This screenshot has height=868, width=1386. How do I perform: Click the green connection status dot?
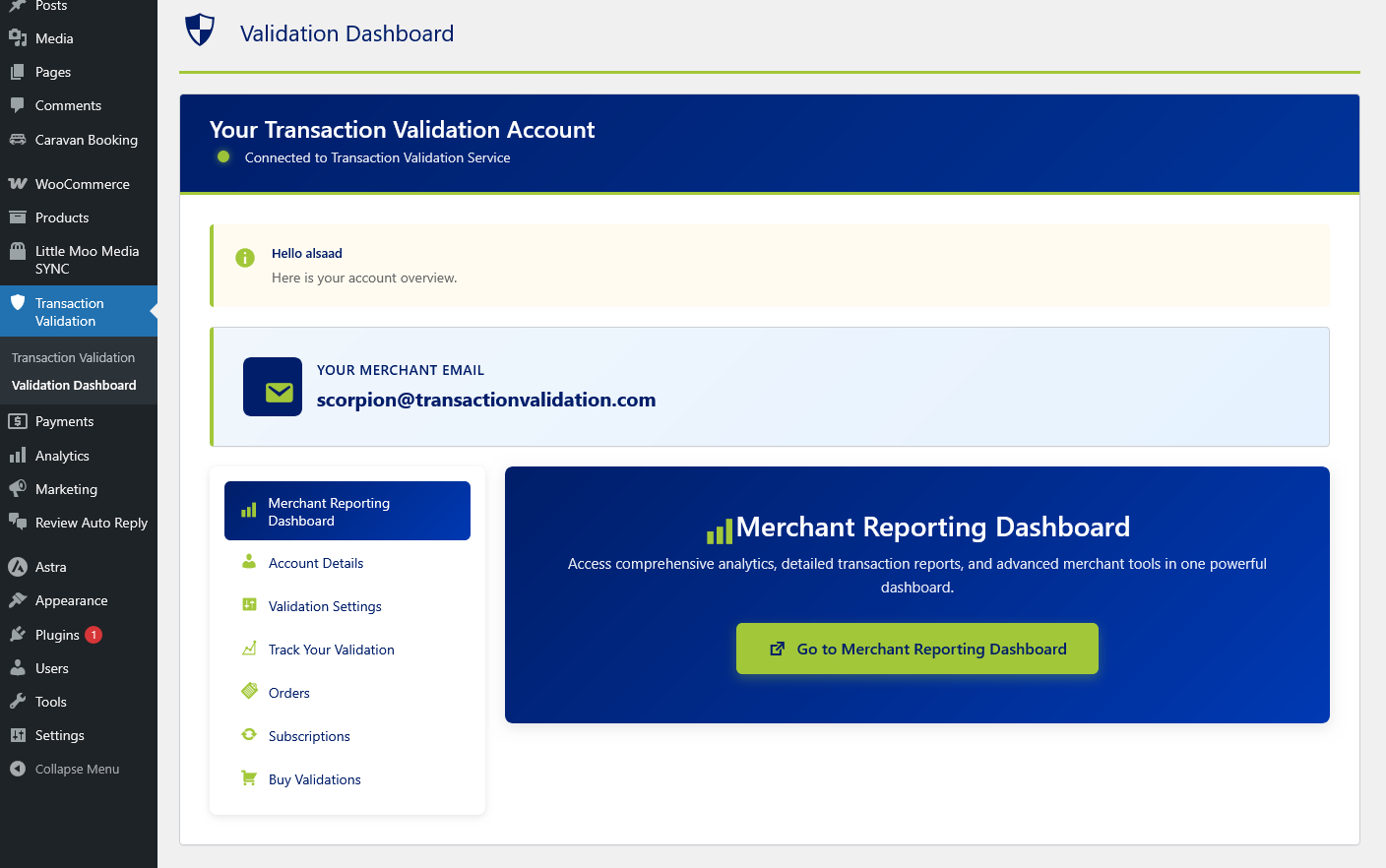[x=223, y=156]
